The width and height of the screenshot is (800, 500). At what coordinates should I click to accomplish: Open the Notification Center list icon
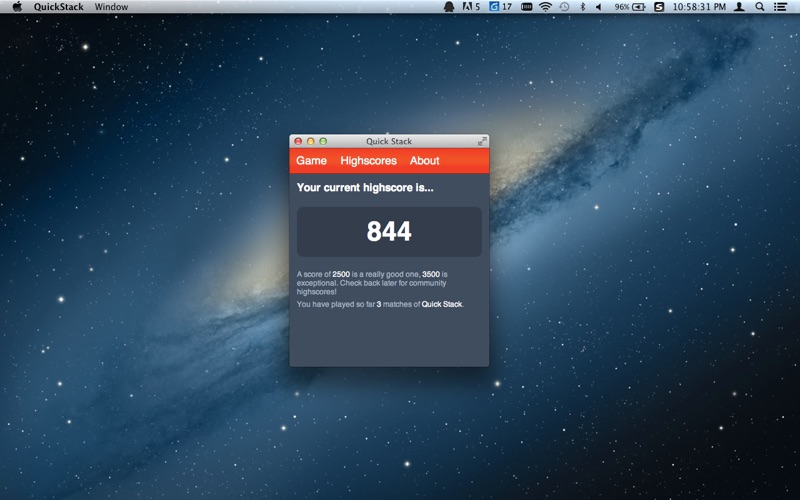pos(780,7)
